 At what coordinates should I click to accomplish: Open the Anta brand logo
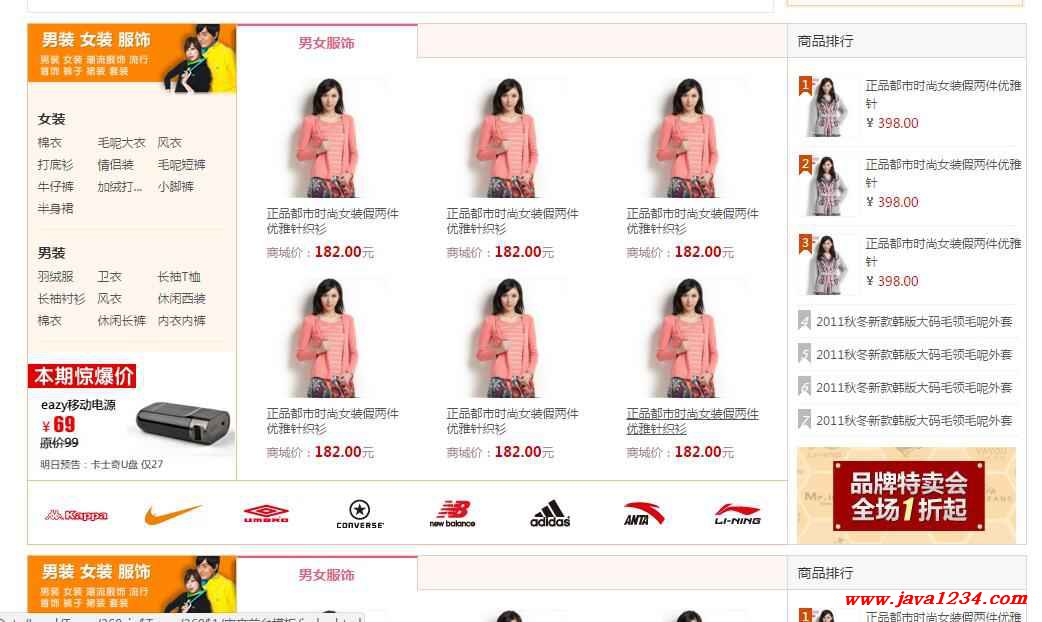click(643, 514)
